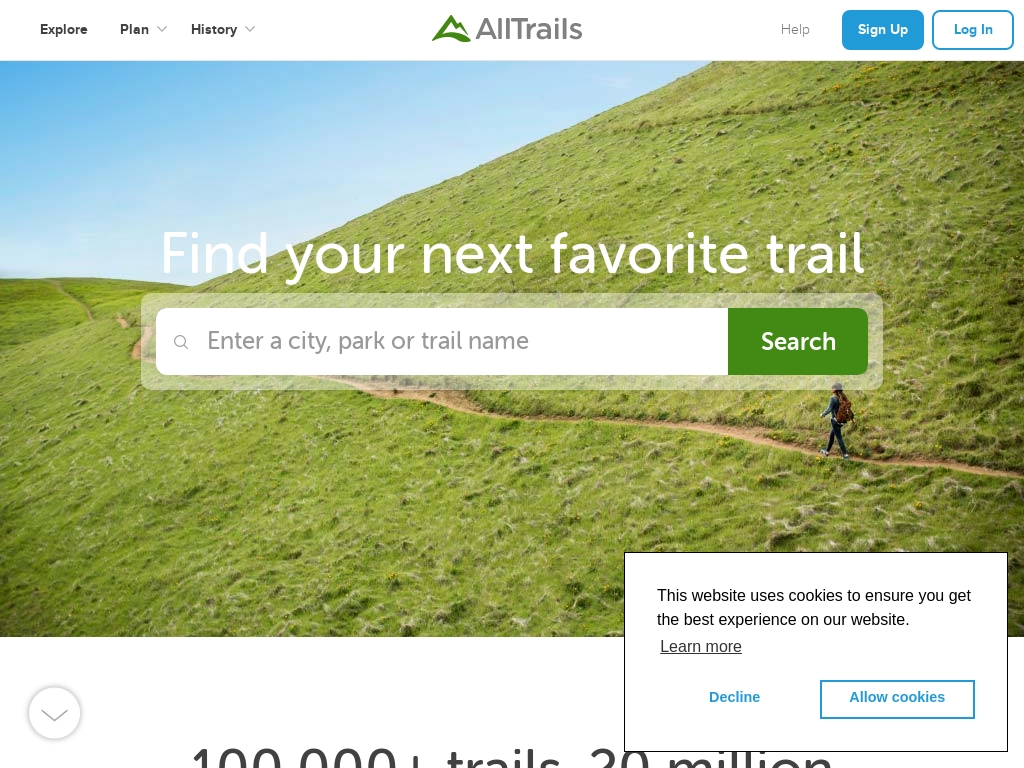Screen dimensions: 1024x768
Task: Click the circular scroll-down chevron button
Action: pyautogui.click(x=54, y=713)
